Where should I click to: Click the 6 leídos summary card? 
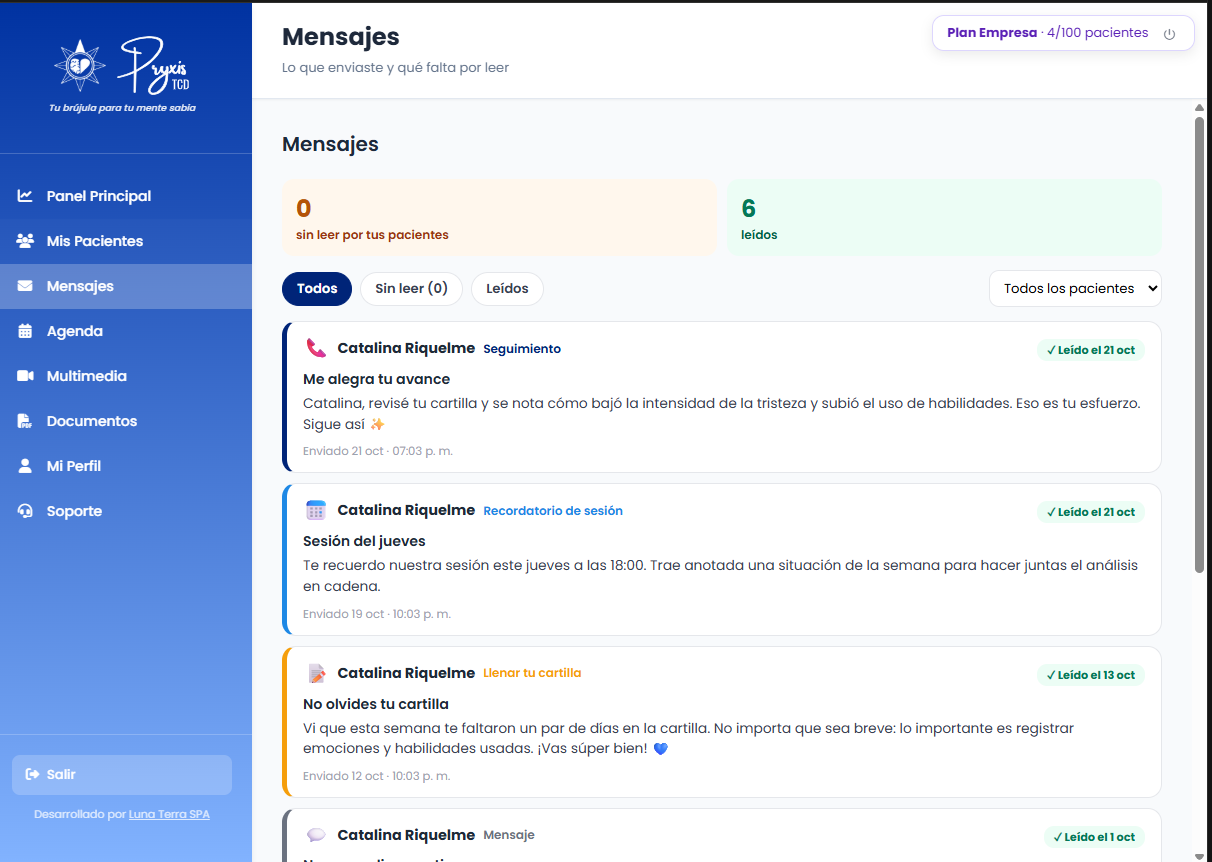pyautogui.click(x=944, y=218)
